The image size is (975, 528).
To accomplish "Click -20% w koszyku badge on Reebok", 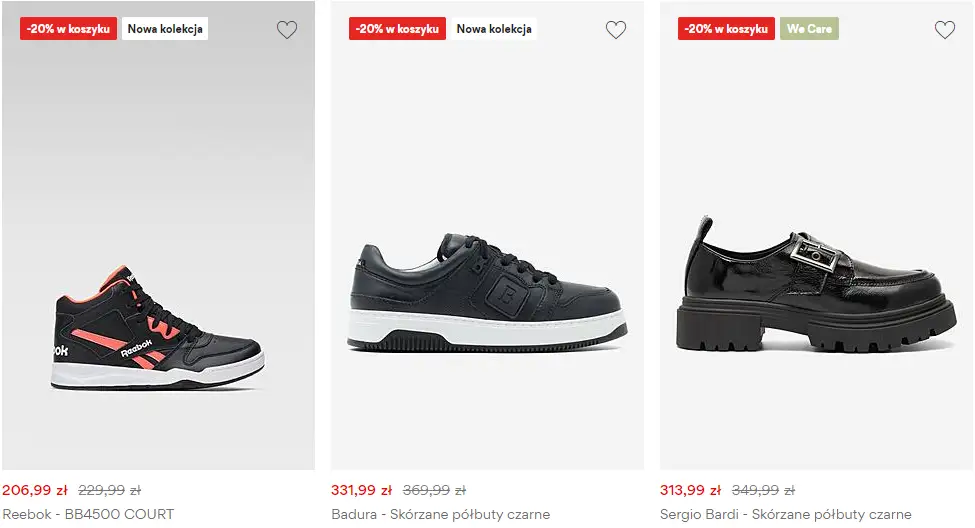I will click(69, 29).
